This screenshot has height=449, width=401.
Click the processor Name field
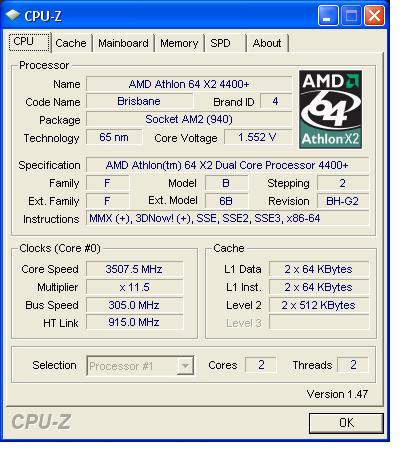189,84
